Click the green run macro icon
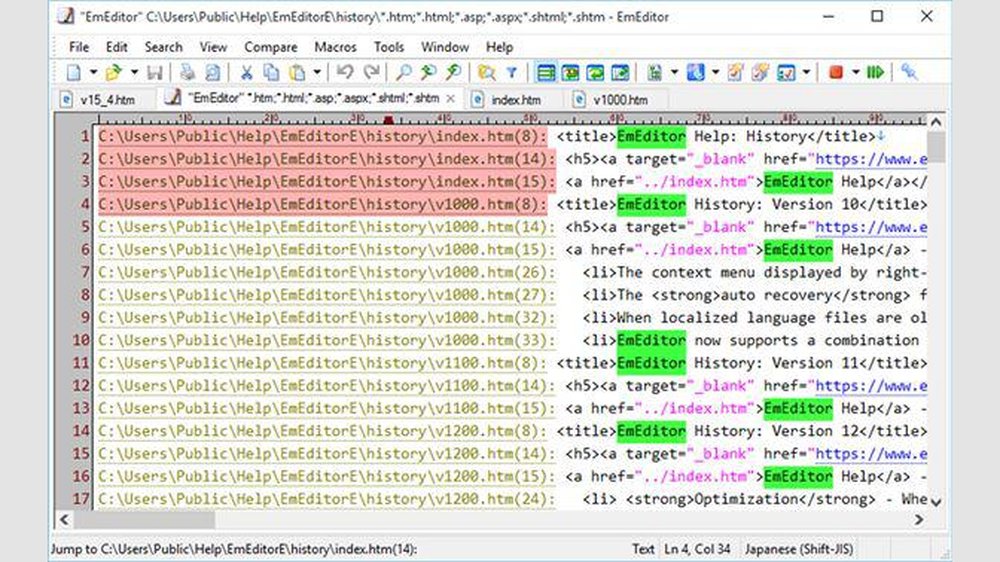The height and width of the screenshot is (562, 1000). pyautogui.click(x=876, y=73)
